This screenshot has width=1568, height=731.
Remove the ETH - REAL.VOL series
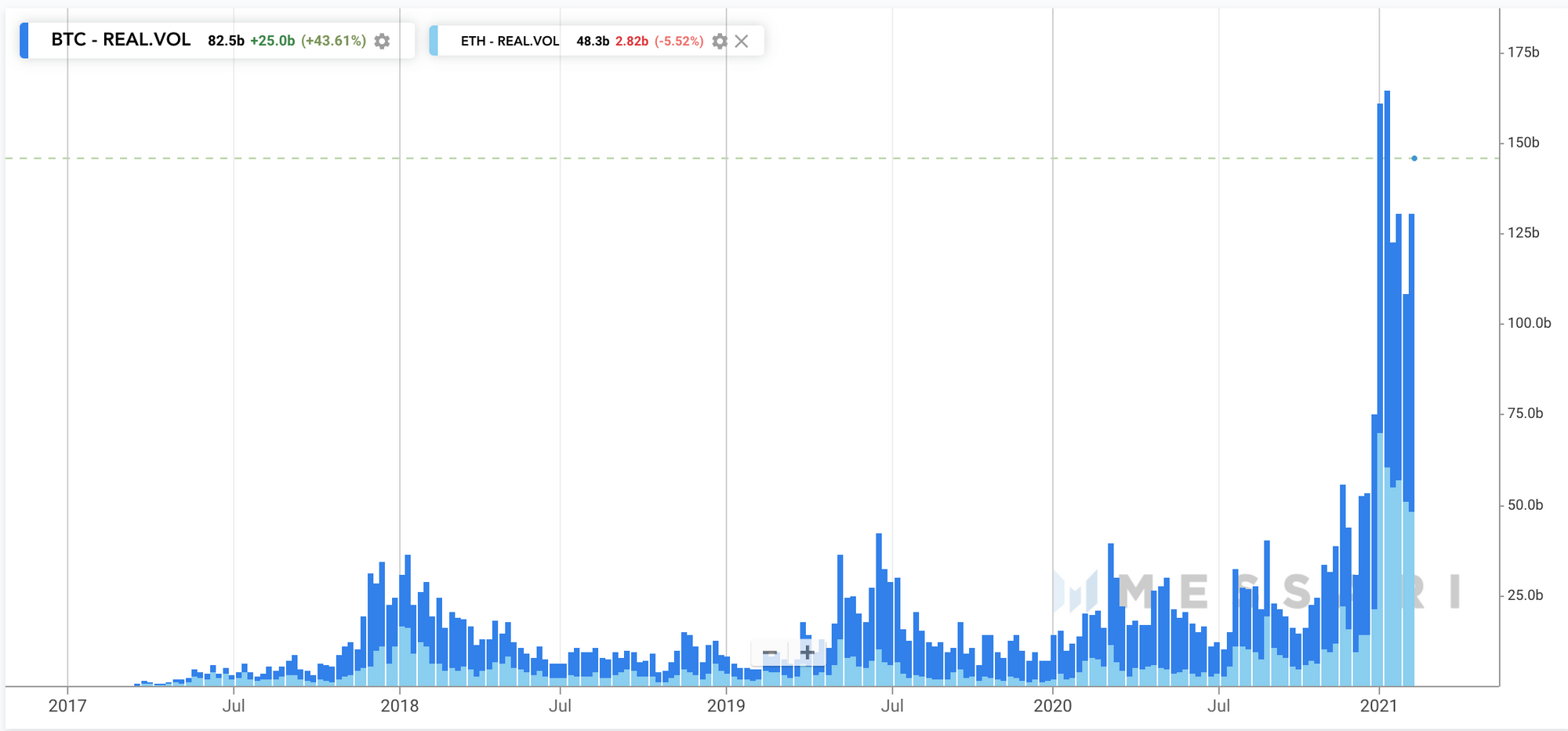742,41
